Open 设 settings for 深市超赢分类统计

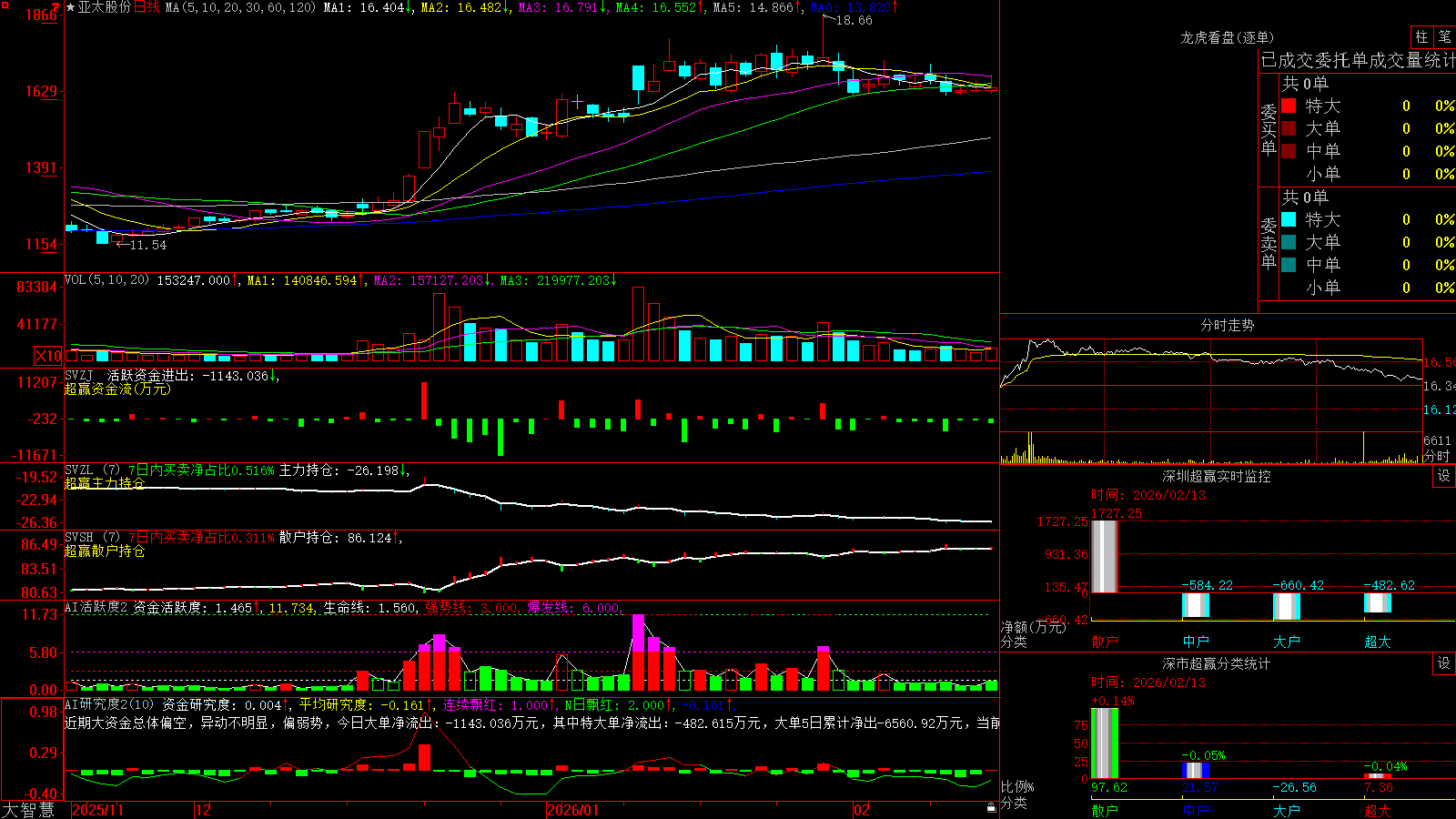(1444, 663)
